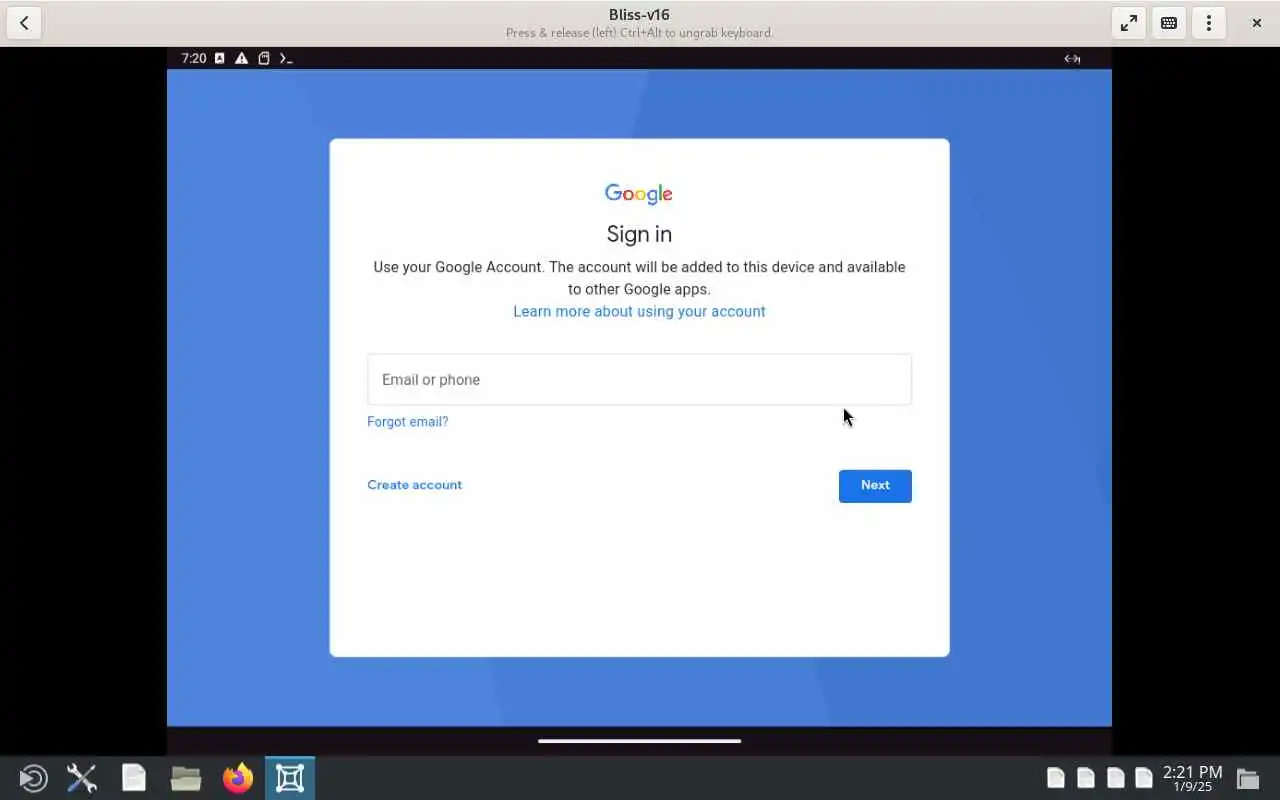Viewport: 1280px width, 800px height.
Task: Open the wrench and screwdriver settings tool
Action: [x=82, y=778]
